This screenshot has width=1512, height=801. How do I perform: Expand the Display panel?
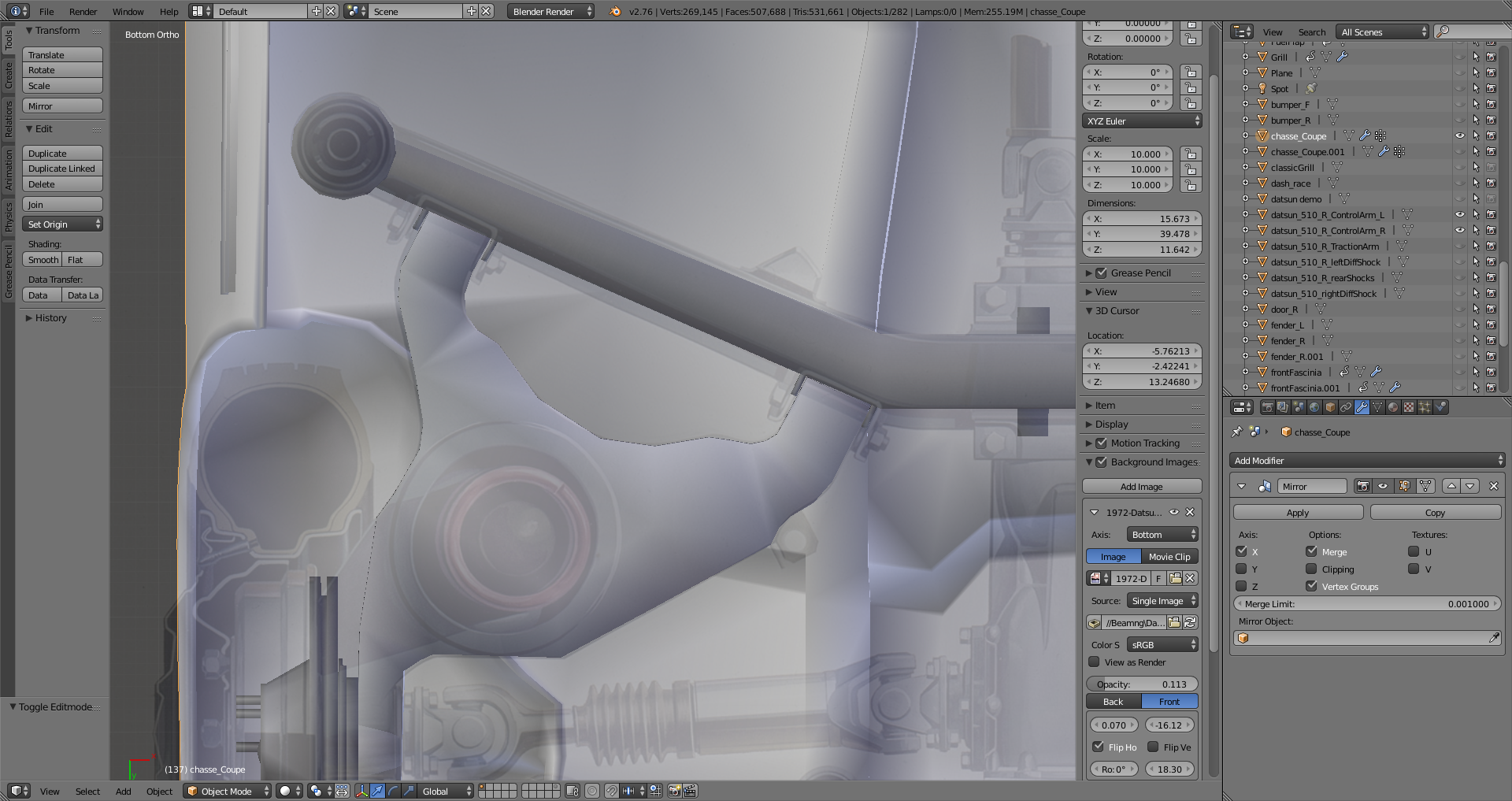pyautogui.click(x=1111, y=425)
